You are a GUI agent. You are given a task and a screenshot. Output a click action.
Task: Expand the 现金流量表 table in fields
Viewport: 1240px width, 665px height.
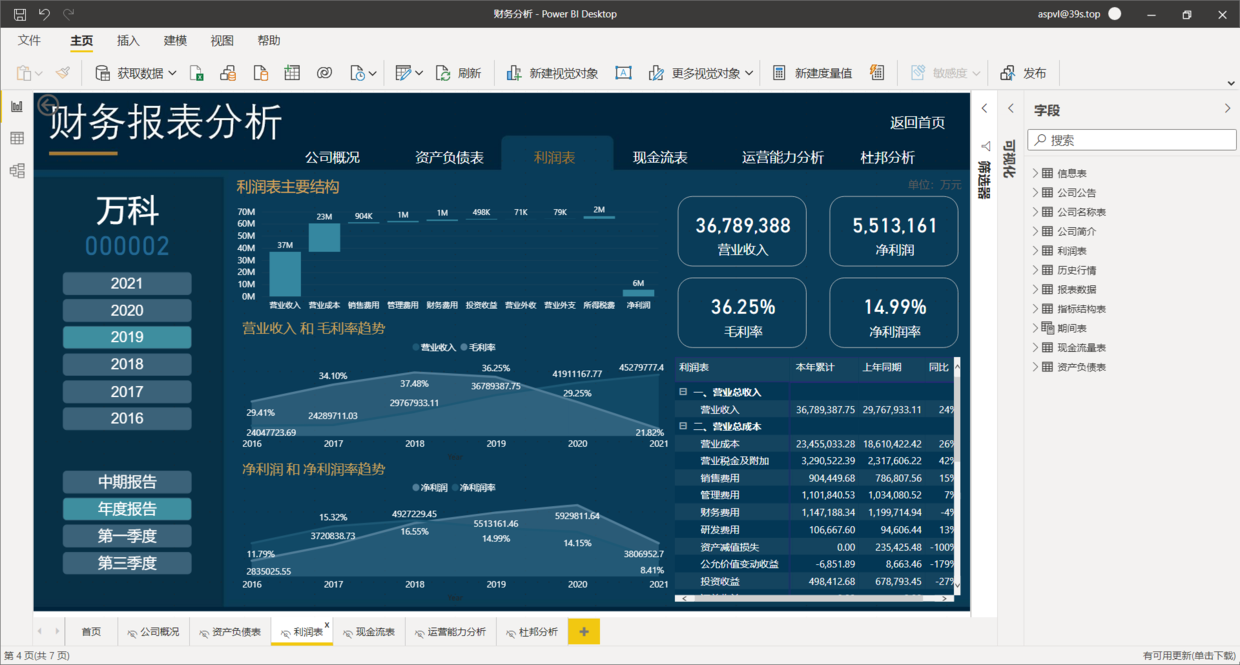coord(1036,348)
